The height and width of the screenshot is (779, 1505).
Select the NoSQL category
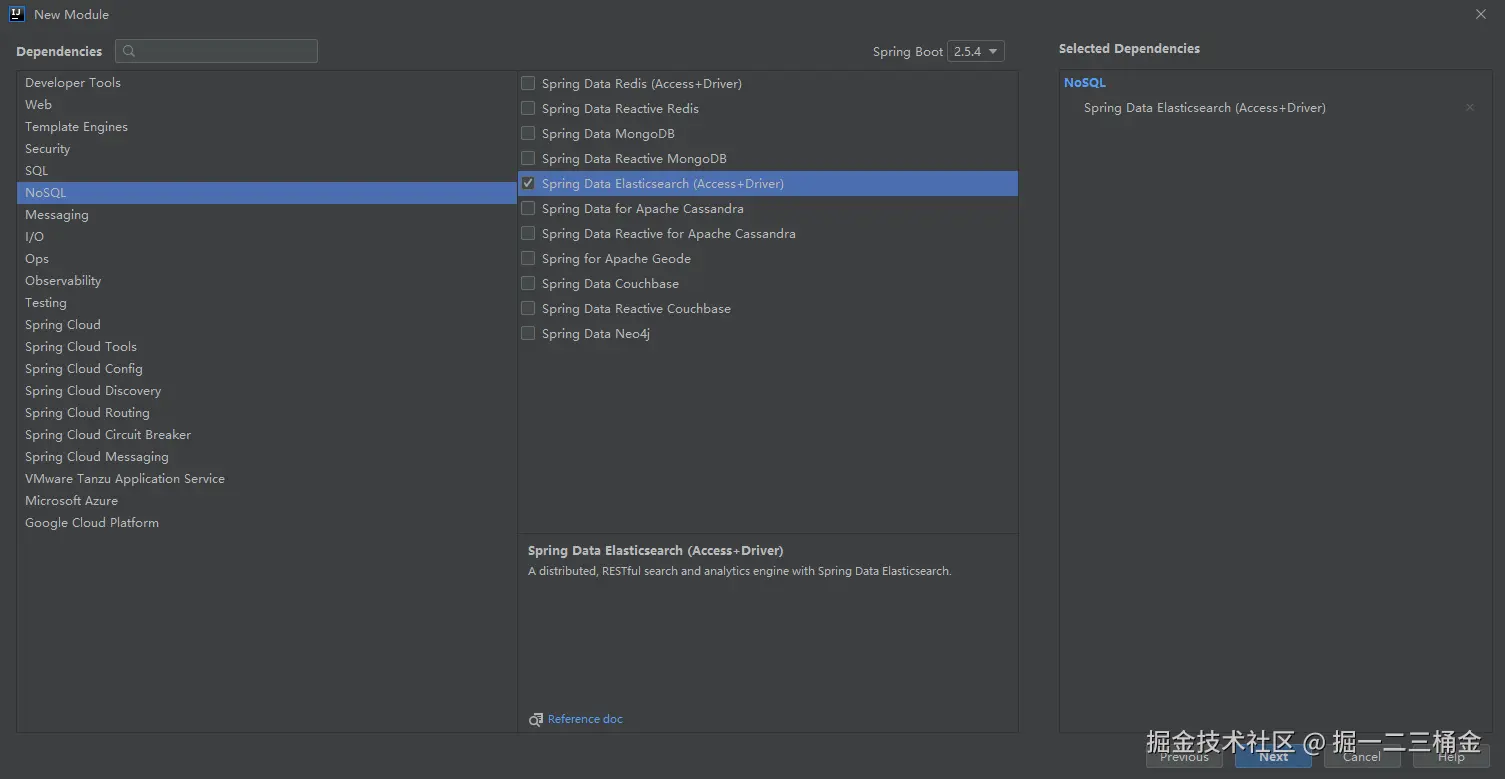point(266,193)
